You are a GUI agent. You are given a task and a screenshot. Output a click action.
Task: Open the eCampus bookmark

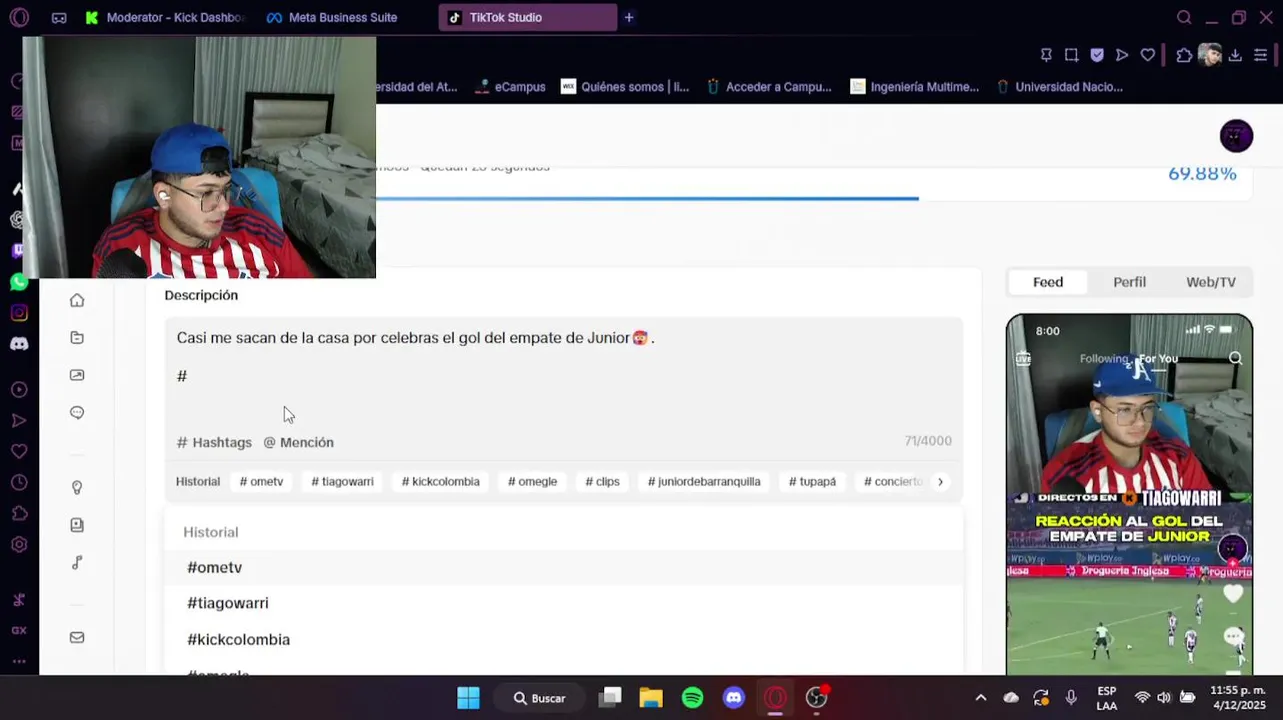coord(511,87)
